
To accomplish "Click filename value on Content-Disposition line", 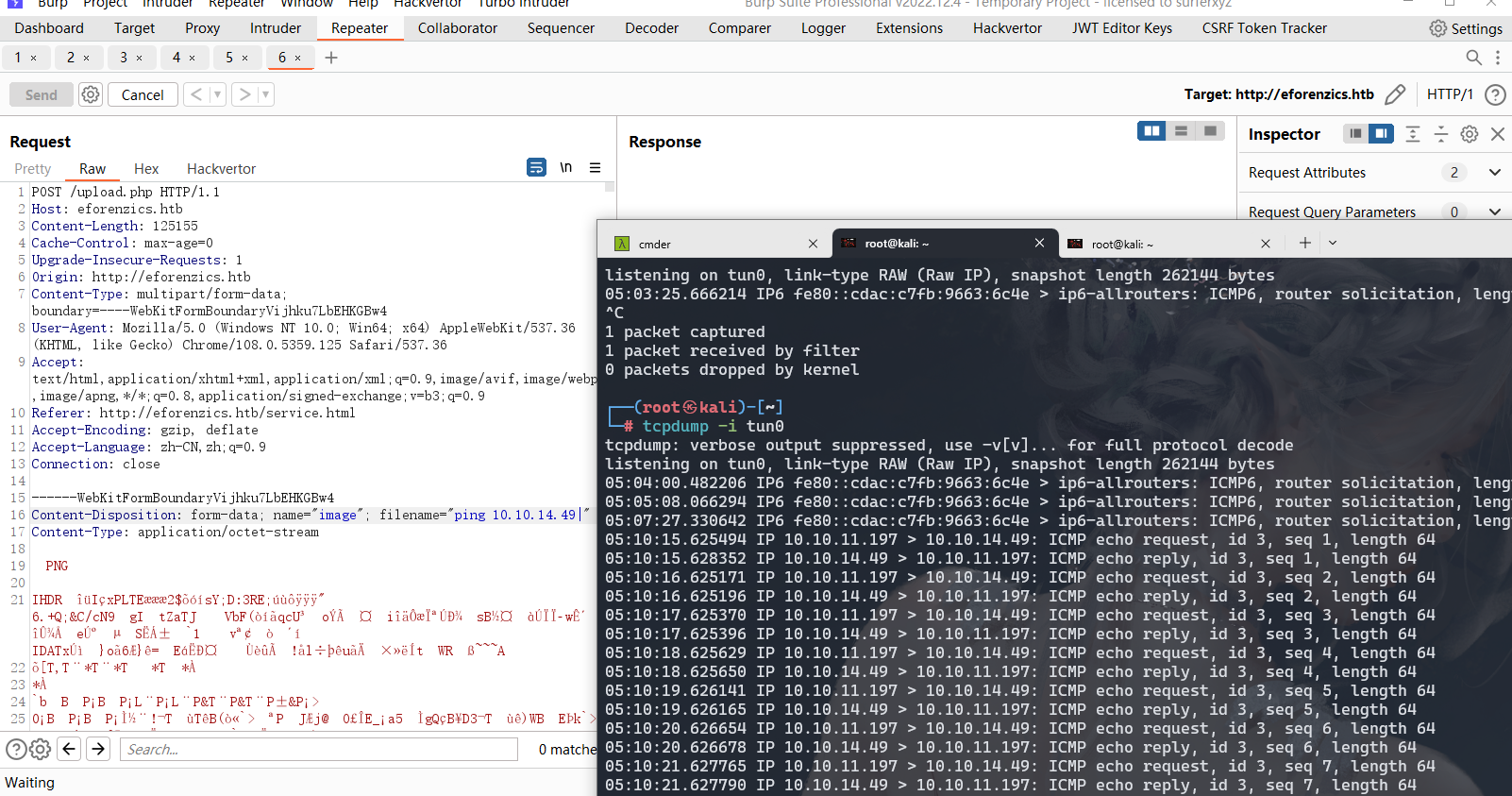I will 518,515.
